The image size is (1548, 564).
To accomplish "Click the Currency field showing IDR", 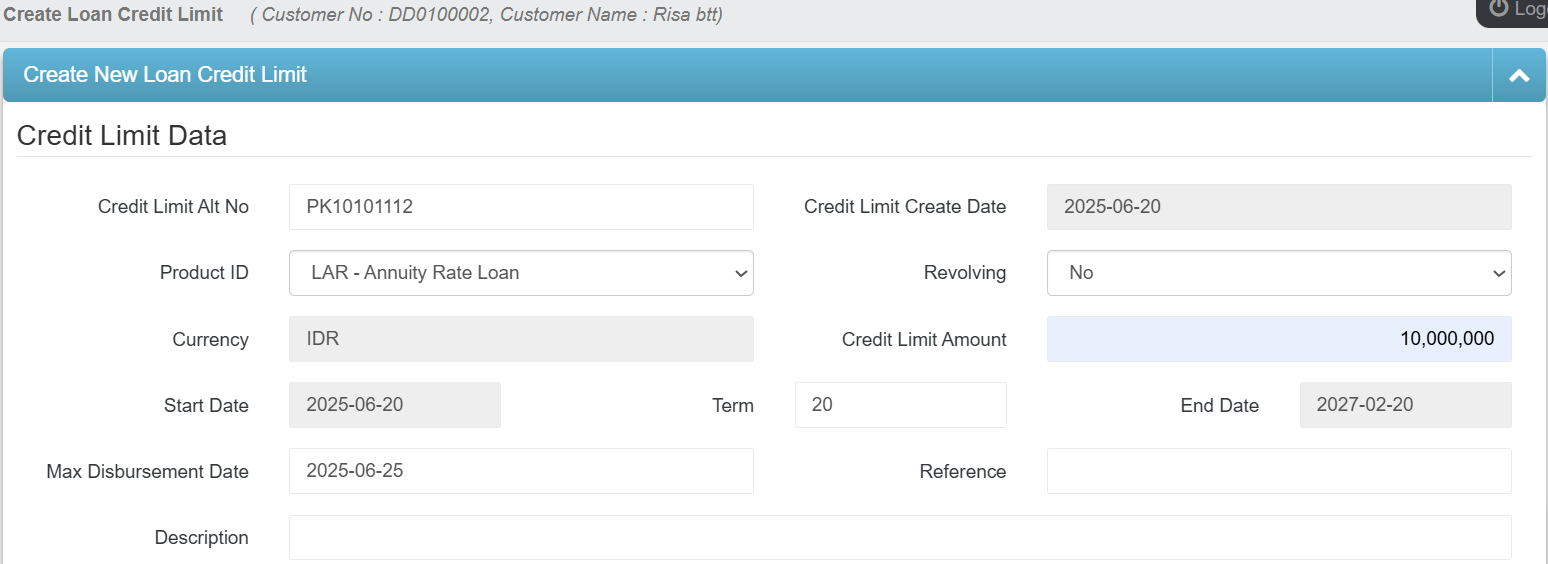I will click(521, 339).
